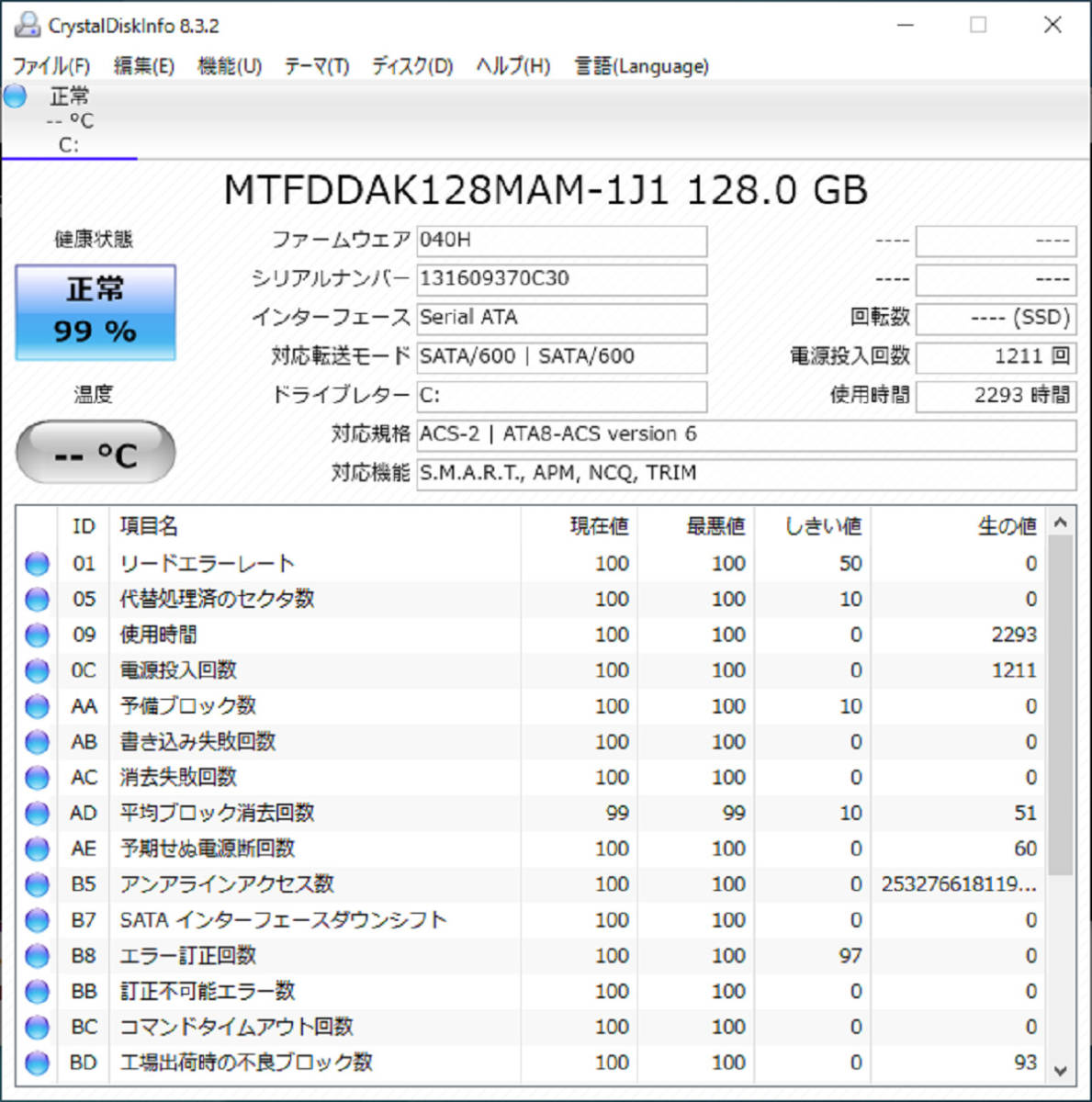Click the serial number field 131609370C30
Screen dimensions: 1092x1102
[562, 279]
